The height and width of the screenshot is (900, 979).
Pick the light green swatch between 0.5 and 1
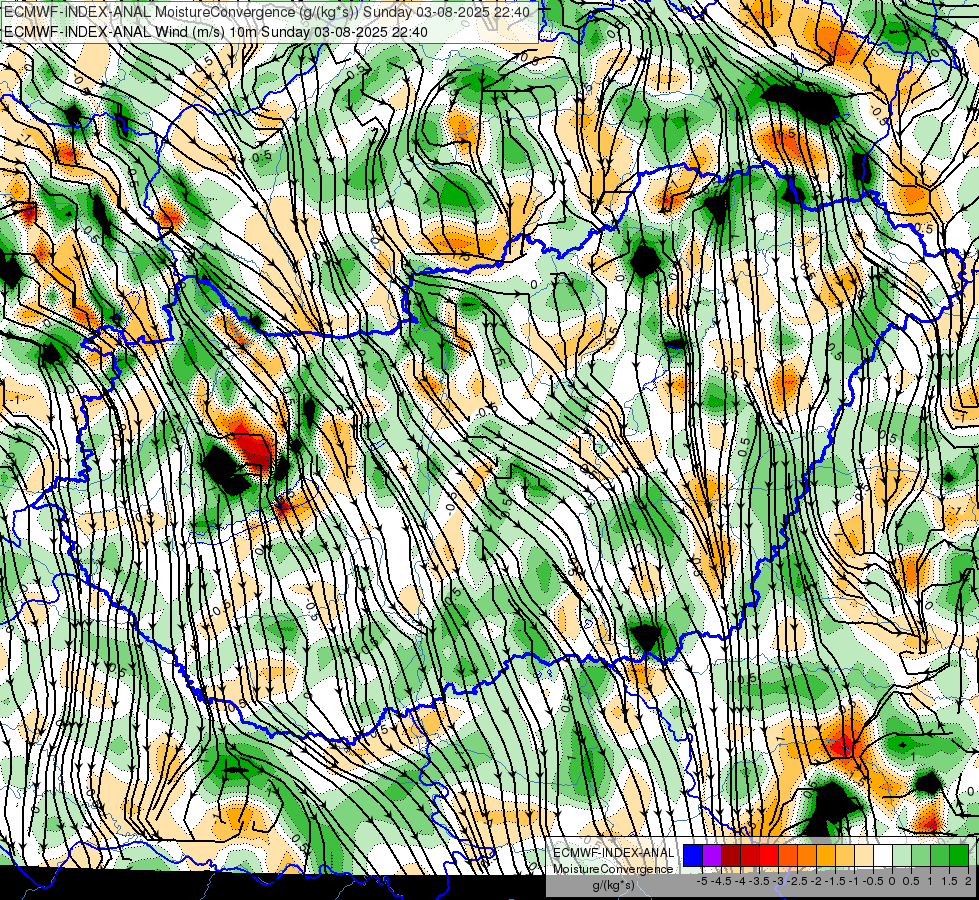tap(921, 856)
